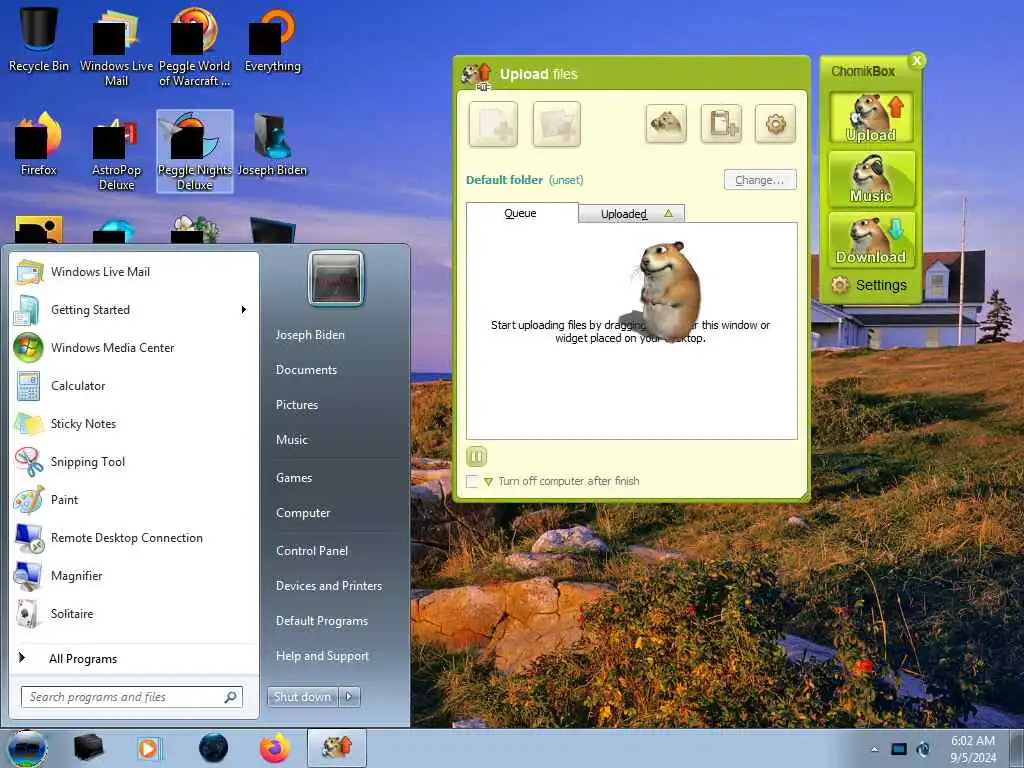1024x768 pixels.
Task: Launch Snipping Tool from Start menu
Action: pos(135,462)
